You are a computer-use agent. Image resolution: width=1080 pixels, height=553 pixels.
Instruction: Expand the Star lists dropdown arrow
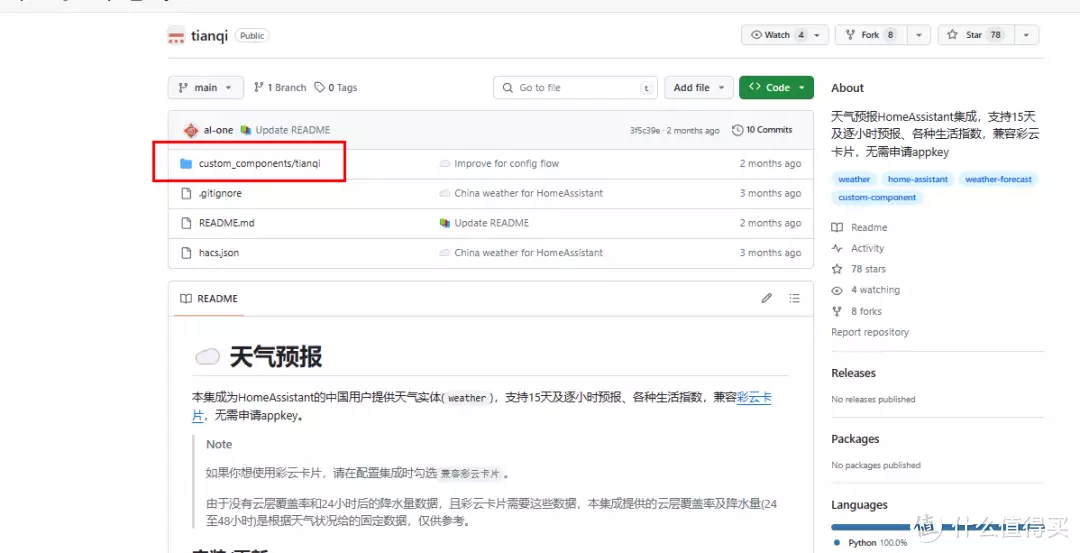[x=1026, y=34]
